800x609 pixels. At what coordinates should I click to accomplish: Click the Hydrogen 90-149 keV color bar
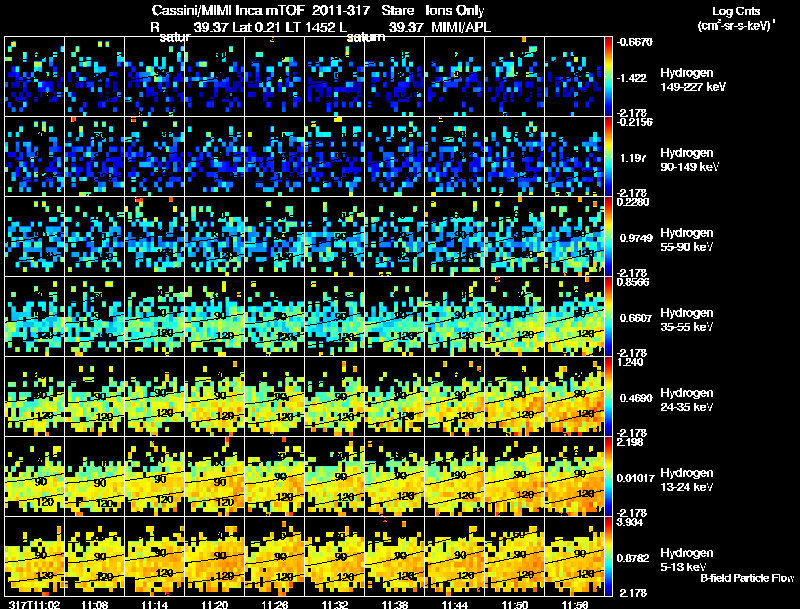pyautogui.click(x=608, y=157)
